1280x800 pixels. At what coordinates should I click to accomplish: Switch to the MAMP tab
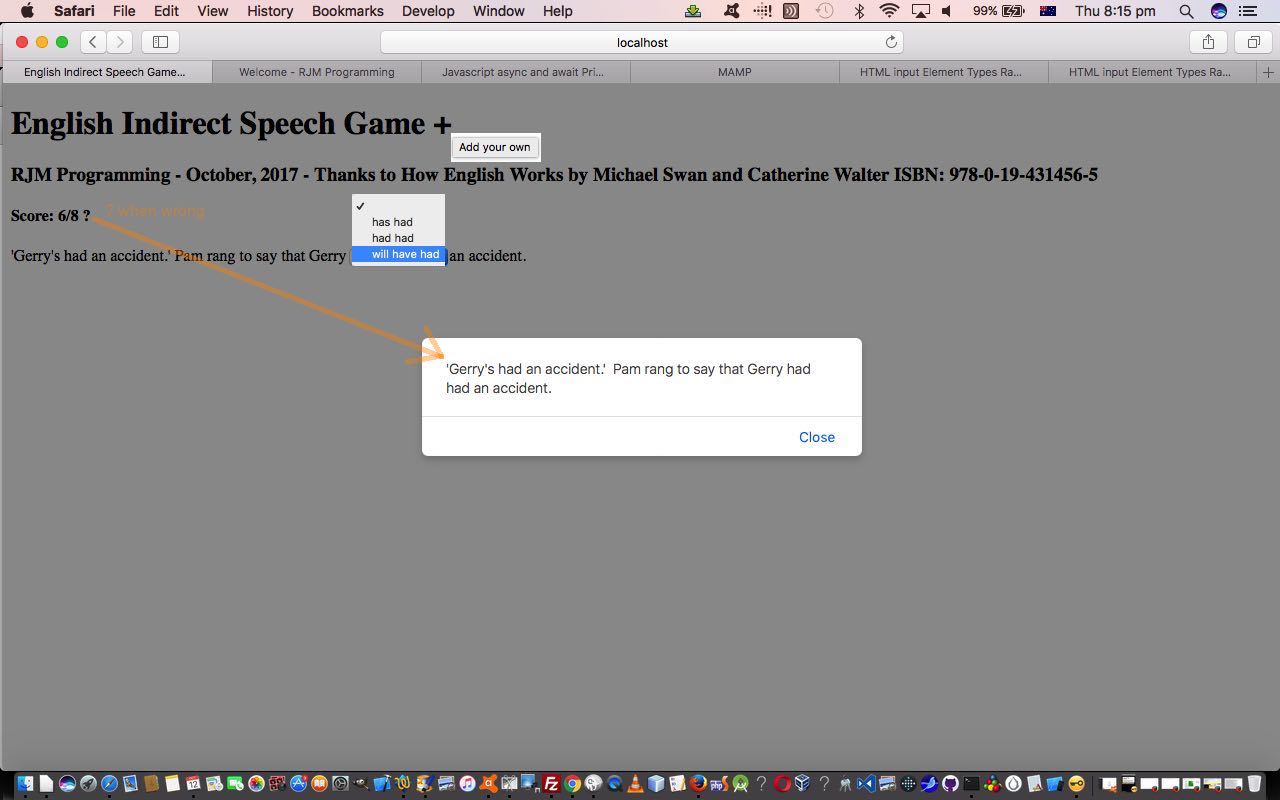[x=734, y=72]
